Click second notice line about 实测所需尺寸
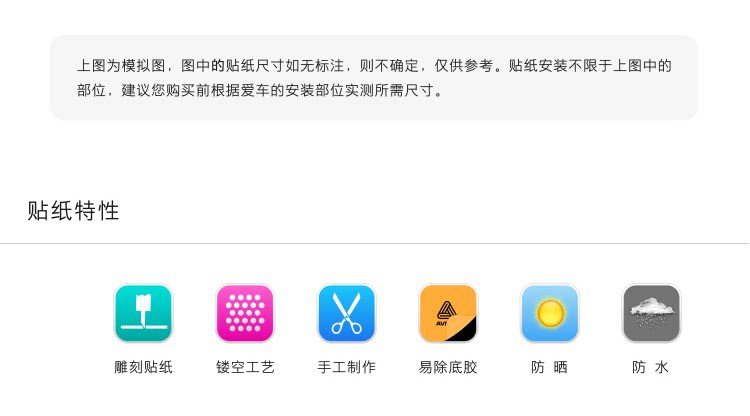The width and height of the screenshot is (750, 416). tap(261, 90)
